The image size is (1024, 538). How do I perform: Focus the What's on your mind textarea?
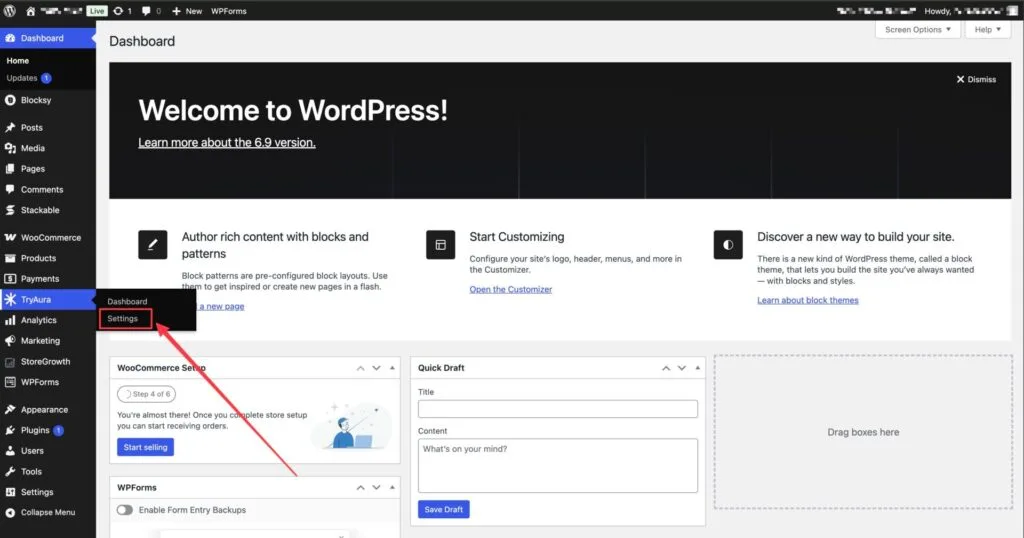click(x=558, y=466)
